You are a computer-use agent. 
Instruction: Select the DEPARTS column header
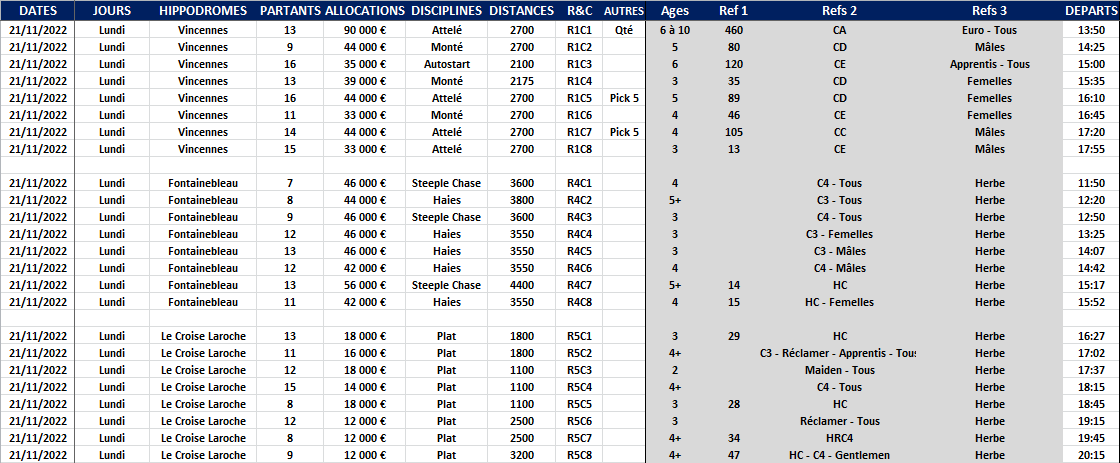(x=1091, y=11)
